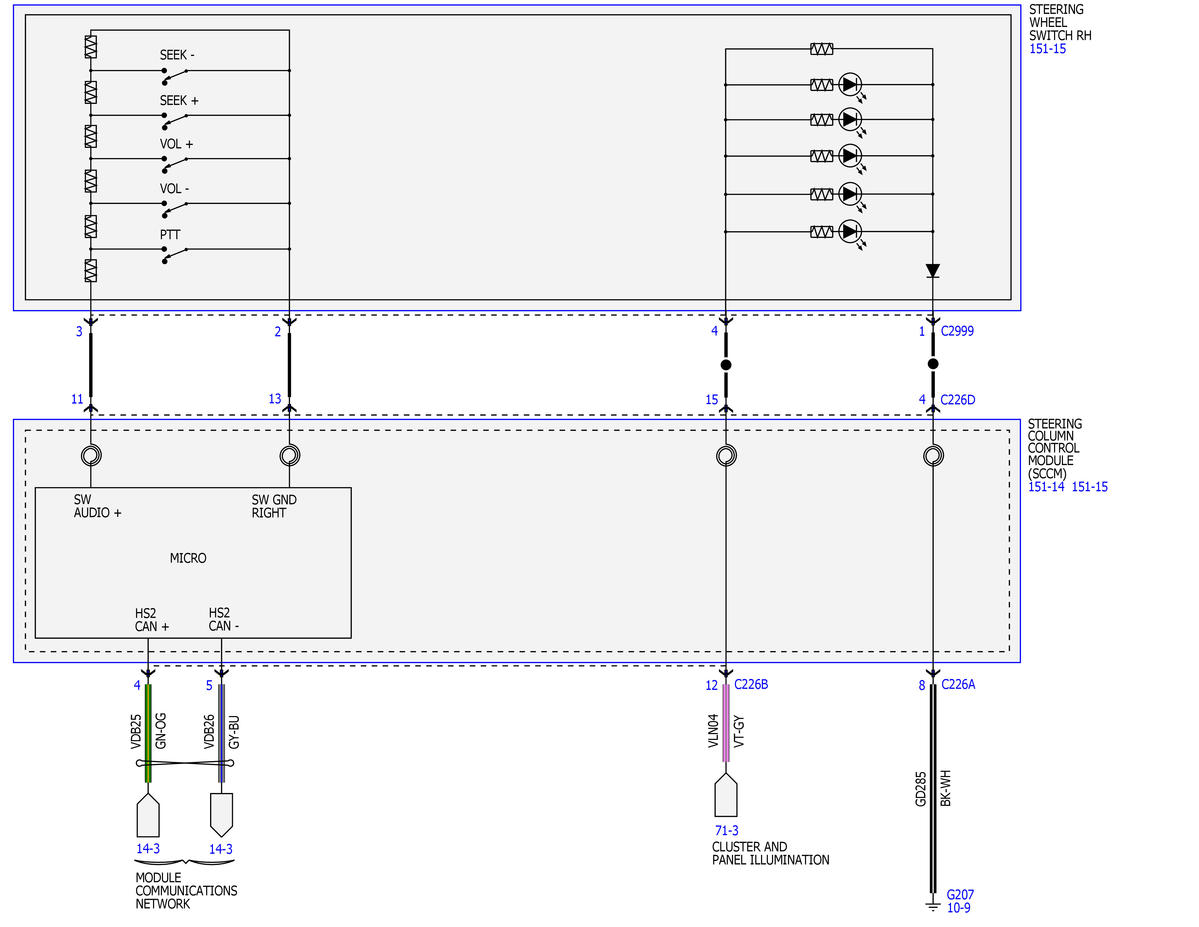1199x927 pixels.
Task: Open the C226B connector reference
Action: click(751, 685)
